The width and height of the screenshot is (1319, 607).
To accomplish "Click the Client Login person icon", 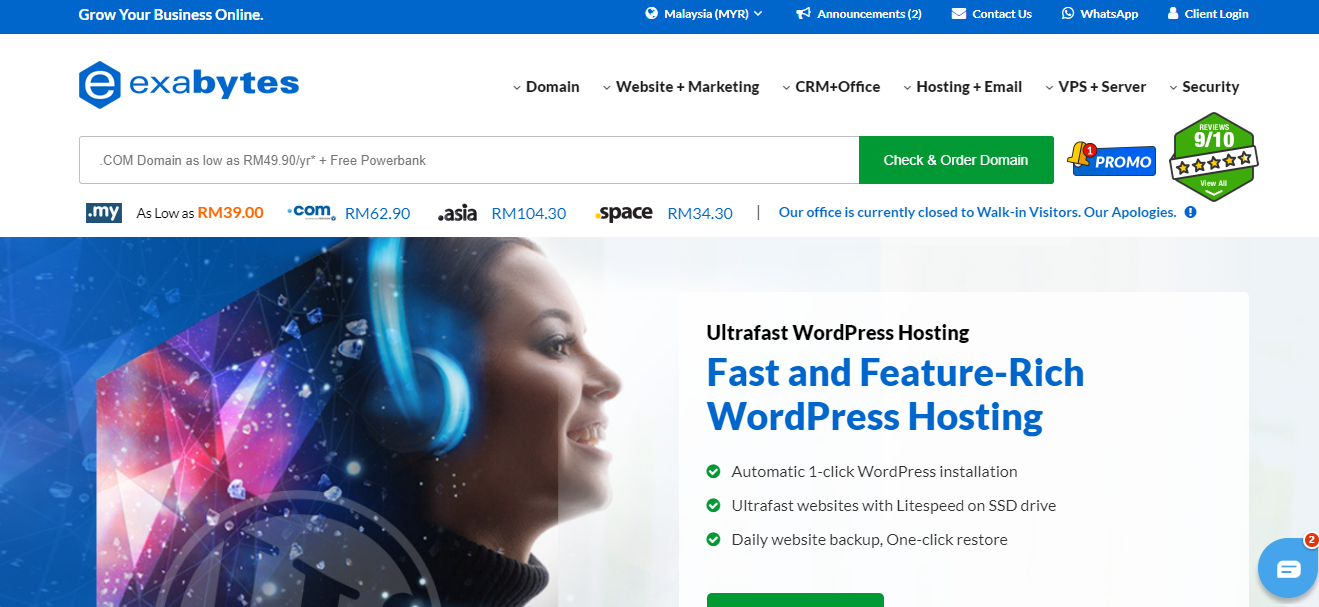I will pyautogui.click(x=1173, y=14).
